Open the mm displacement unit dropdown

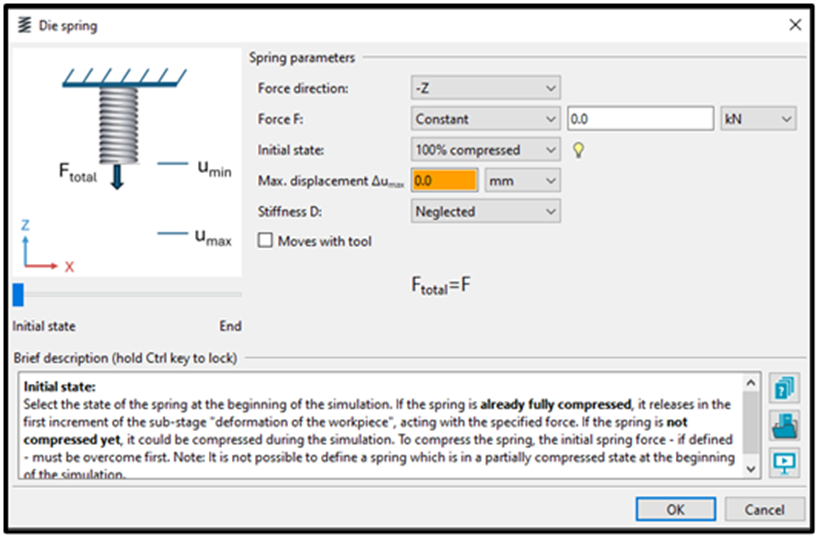pyautogui.click(x=522, y=181)
